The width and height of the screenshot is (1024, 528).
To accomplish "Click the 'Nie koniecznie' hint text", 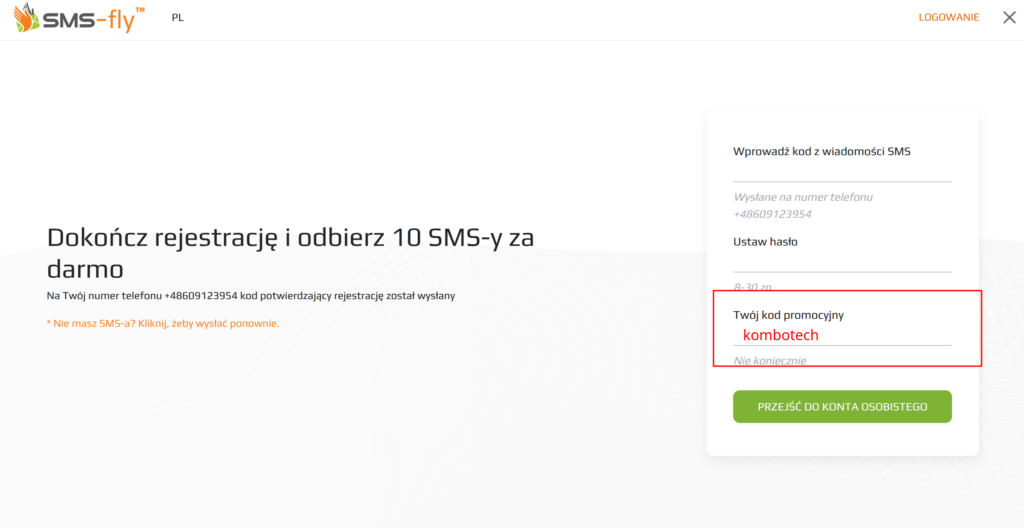I will click(x=769, y=360).
